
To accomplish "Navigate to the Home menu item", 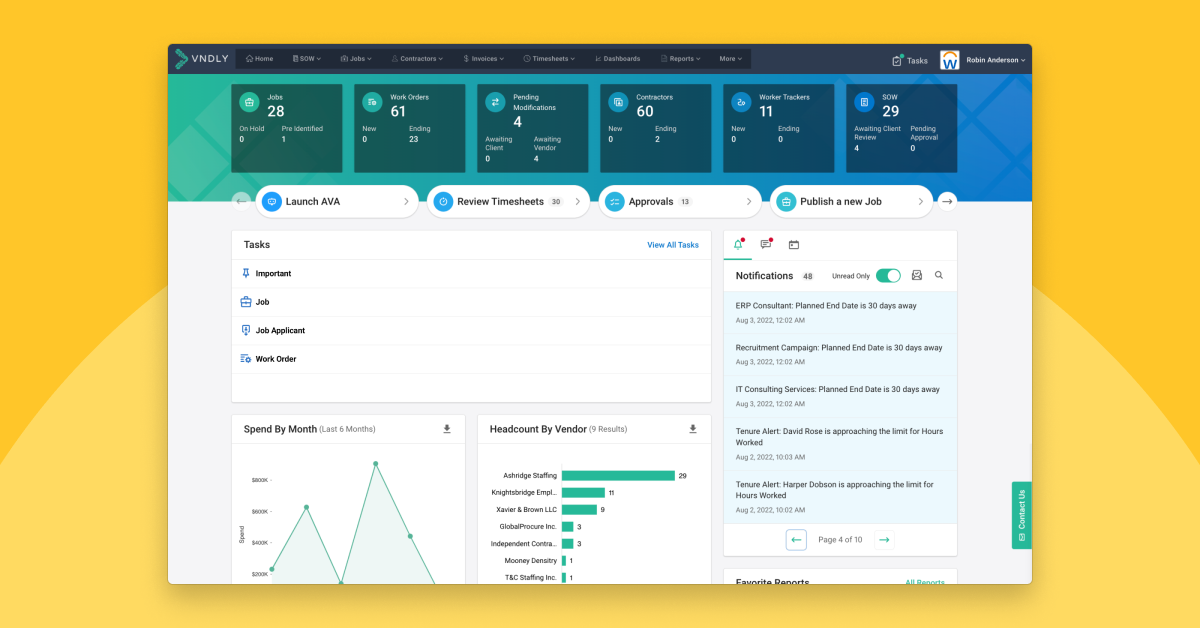I will (x=259, y=59).
